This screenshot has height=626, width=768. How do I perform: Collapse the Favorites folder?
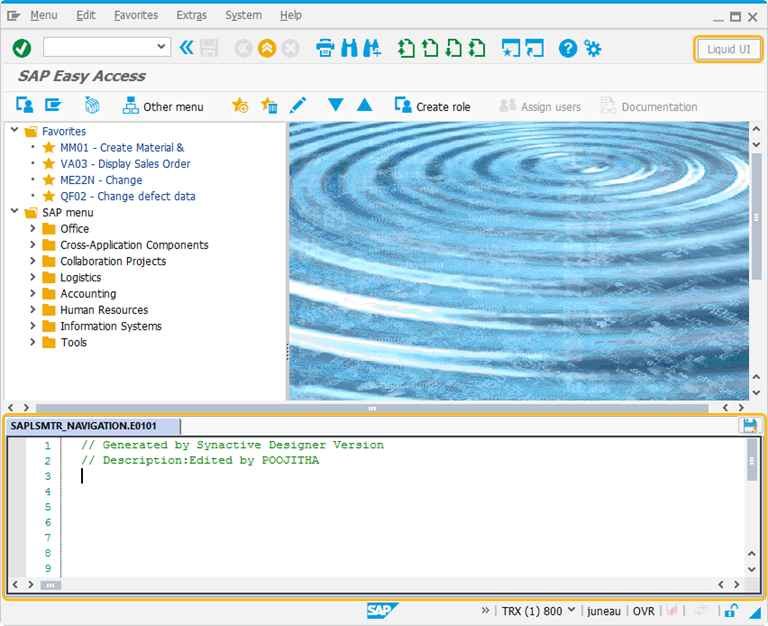[x=15, y=130]
